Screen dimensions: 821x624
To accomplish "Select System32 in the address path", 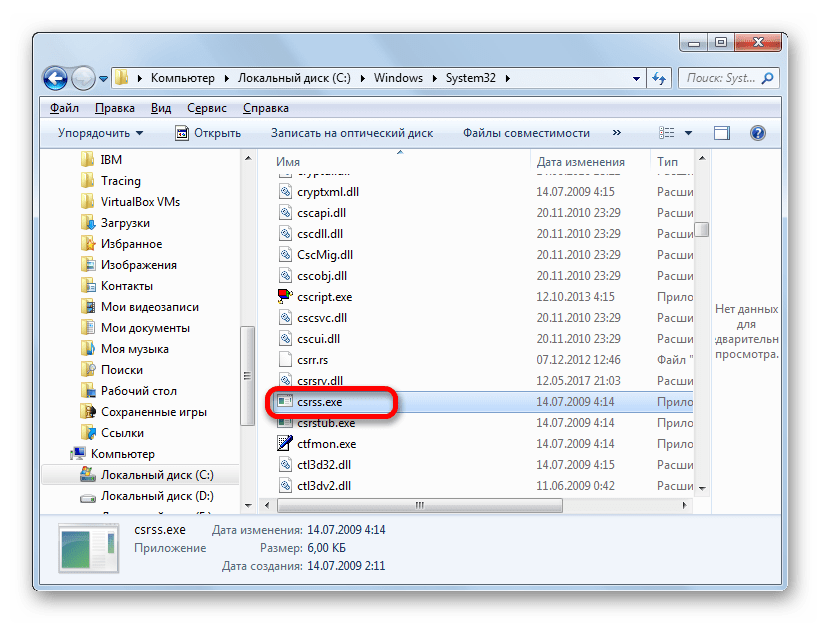I will tap(470, 78).
